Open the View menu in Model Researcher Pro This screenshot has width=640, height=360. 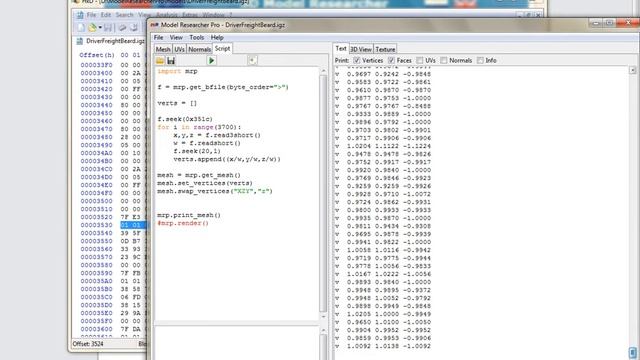(x=176, y=38)
